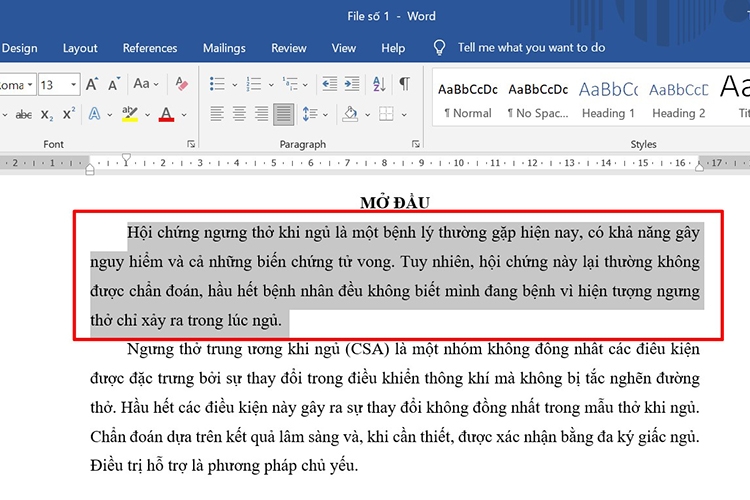The image size is (750, 500).
Task: Open the Layout tab
Action: pos(80,48)
